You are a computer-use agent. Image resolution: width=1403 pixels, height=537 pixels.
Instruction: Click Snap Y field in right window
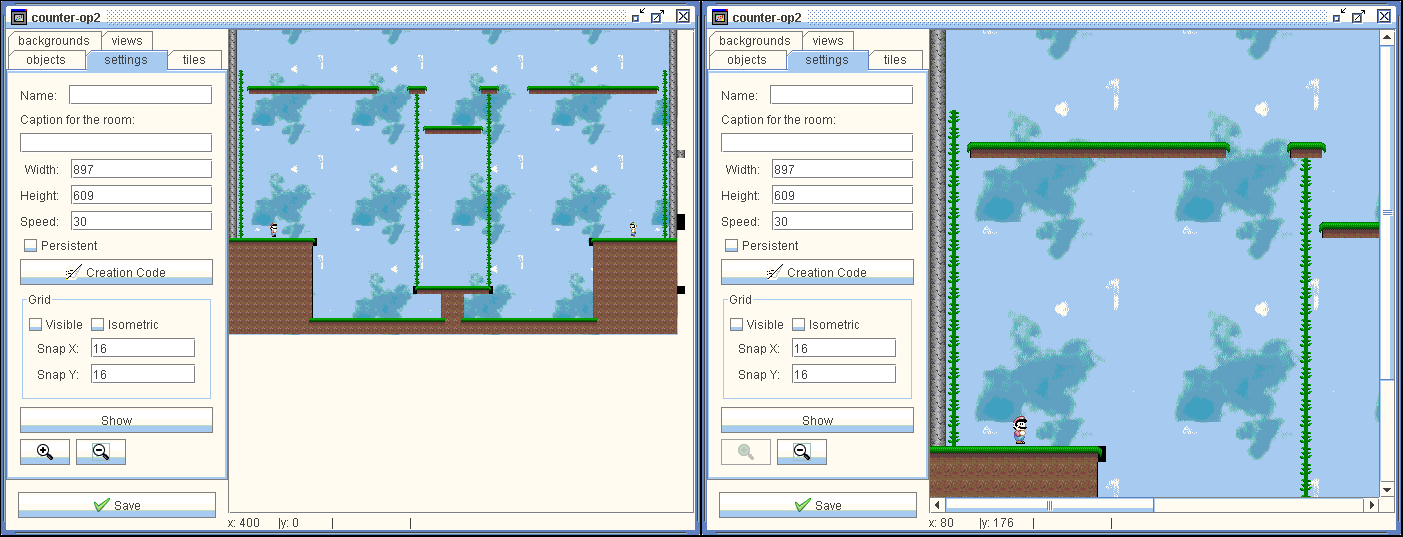(x=844, y=374)
